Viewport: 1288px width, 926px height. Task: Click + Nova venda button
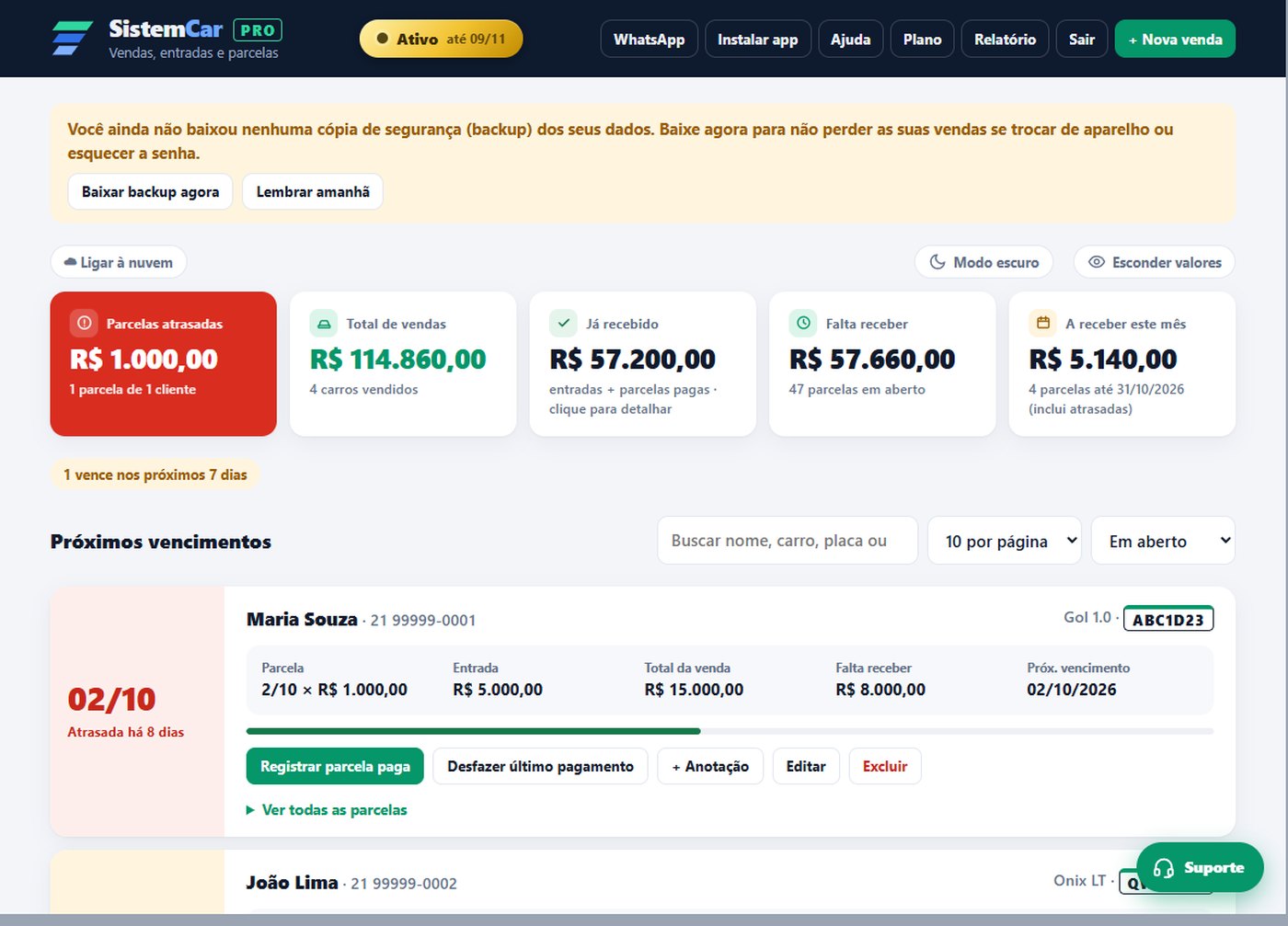pyautogui.click(x=1175, y=39)
